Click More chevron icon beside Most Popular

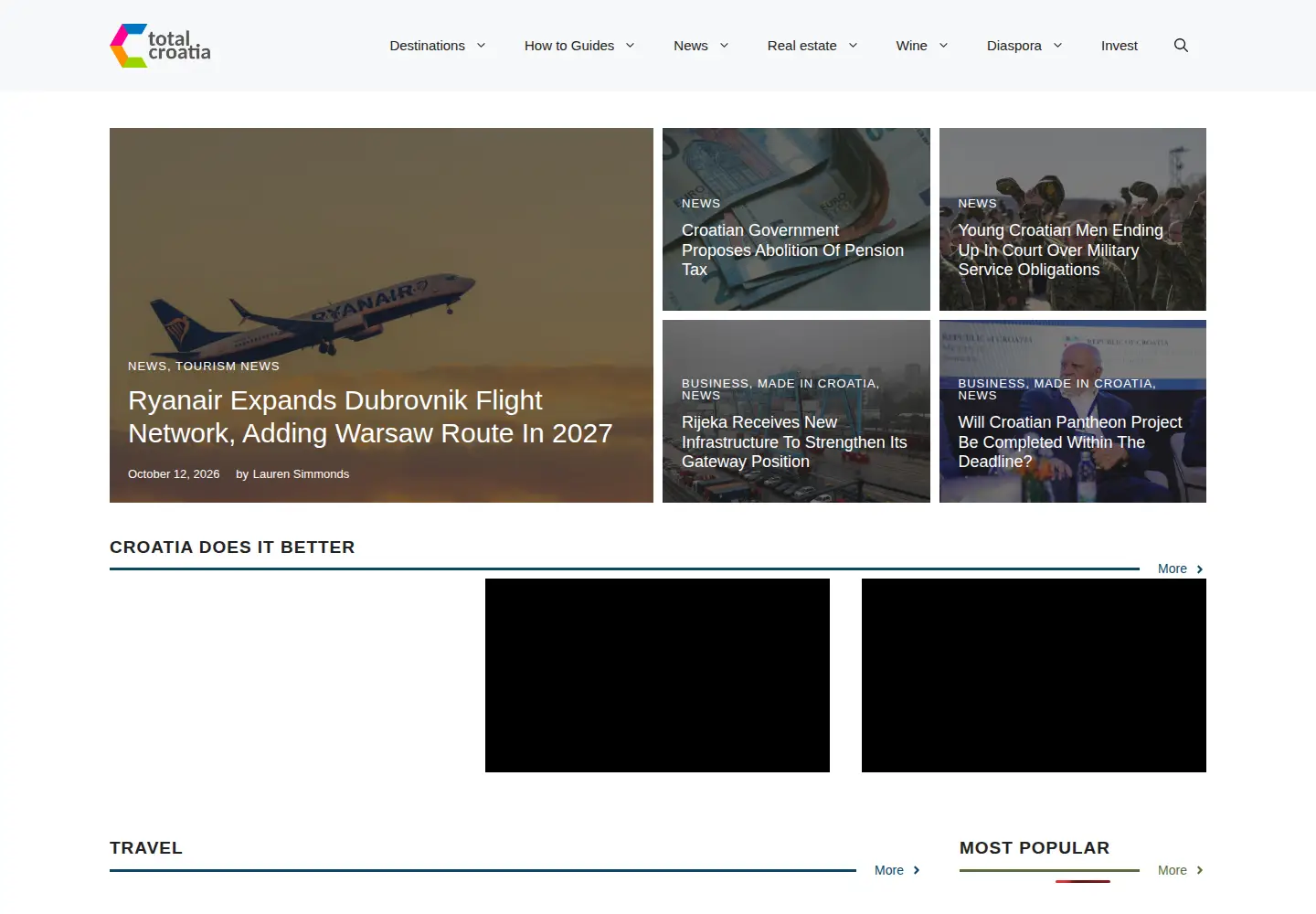[1200, 870]
